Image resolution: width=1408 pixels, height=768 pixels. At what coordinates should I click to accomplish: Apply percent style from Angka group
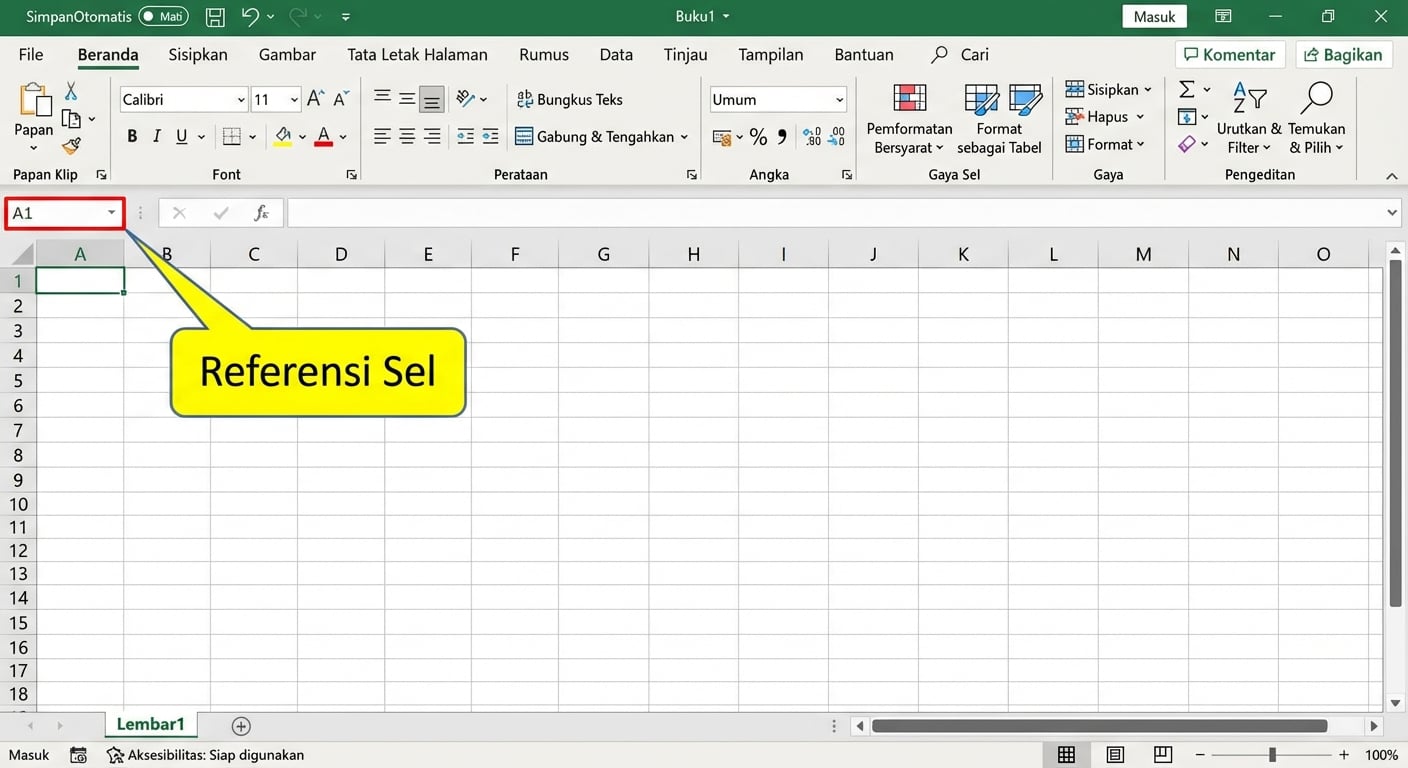pos(758,136)
